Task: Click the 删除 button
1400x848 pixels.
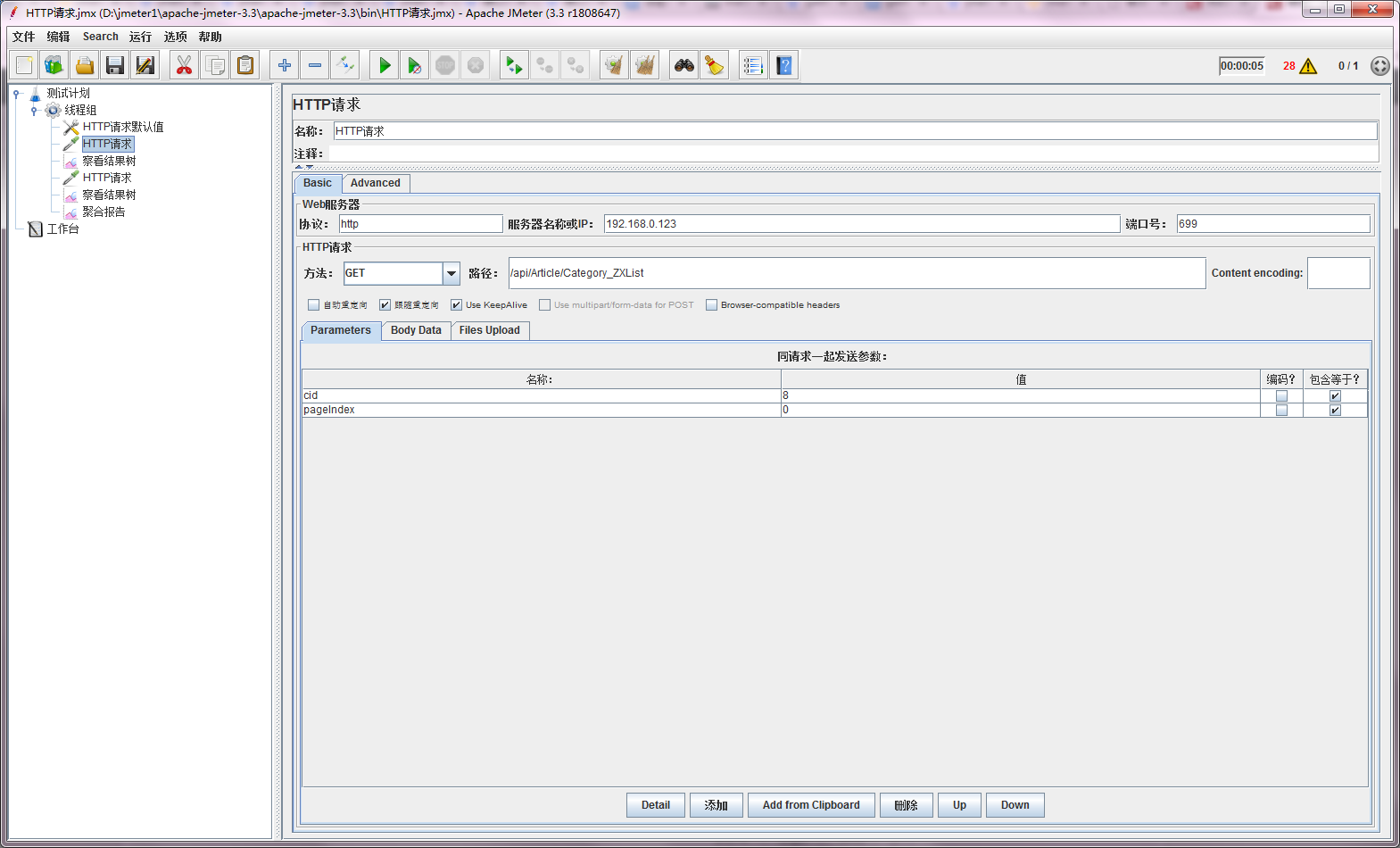Action: point(907,805)
